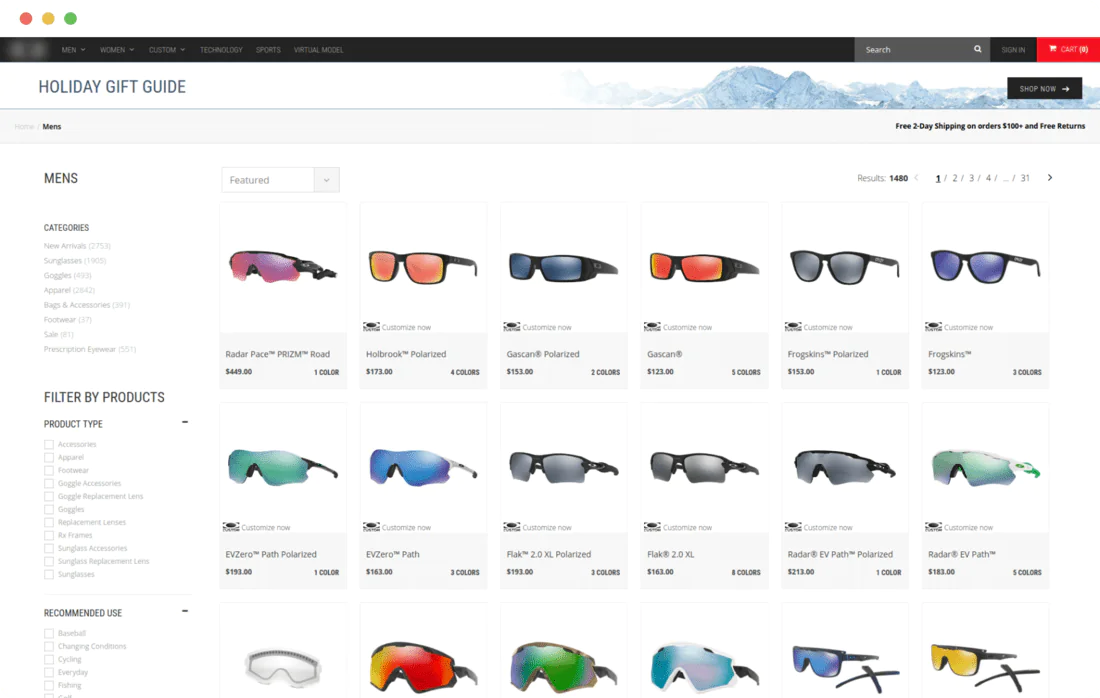Check the Goggle Replacement Lens filter

48,497
